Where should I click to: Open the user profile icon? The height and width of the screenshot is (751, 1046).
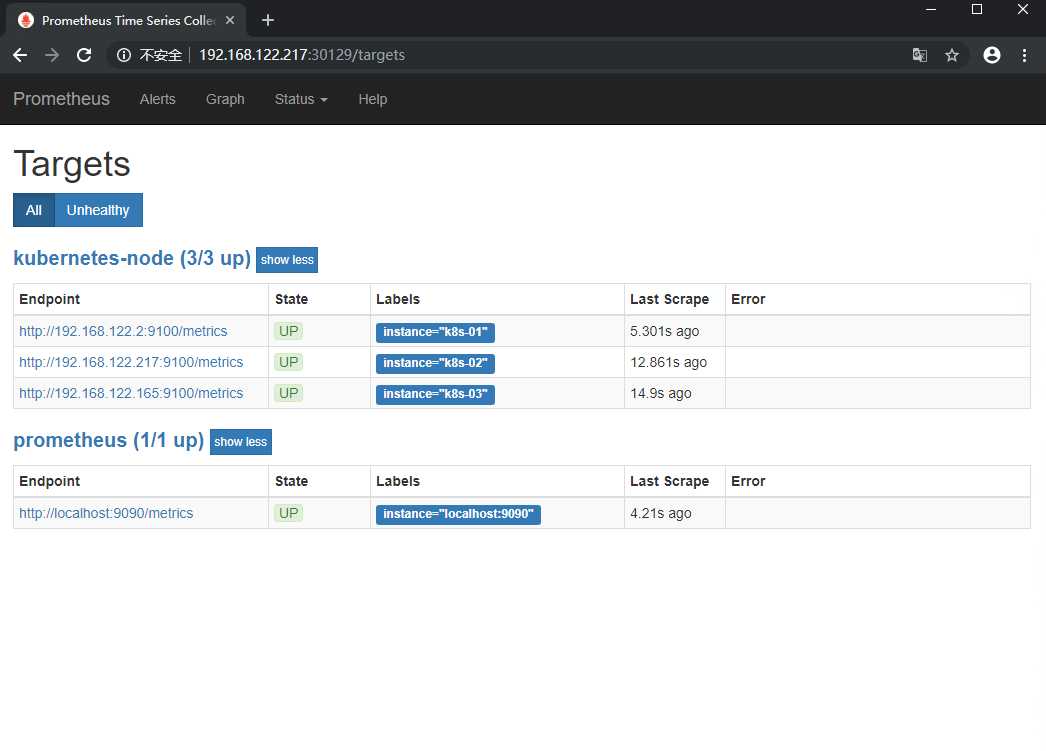click(992, 55)
